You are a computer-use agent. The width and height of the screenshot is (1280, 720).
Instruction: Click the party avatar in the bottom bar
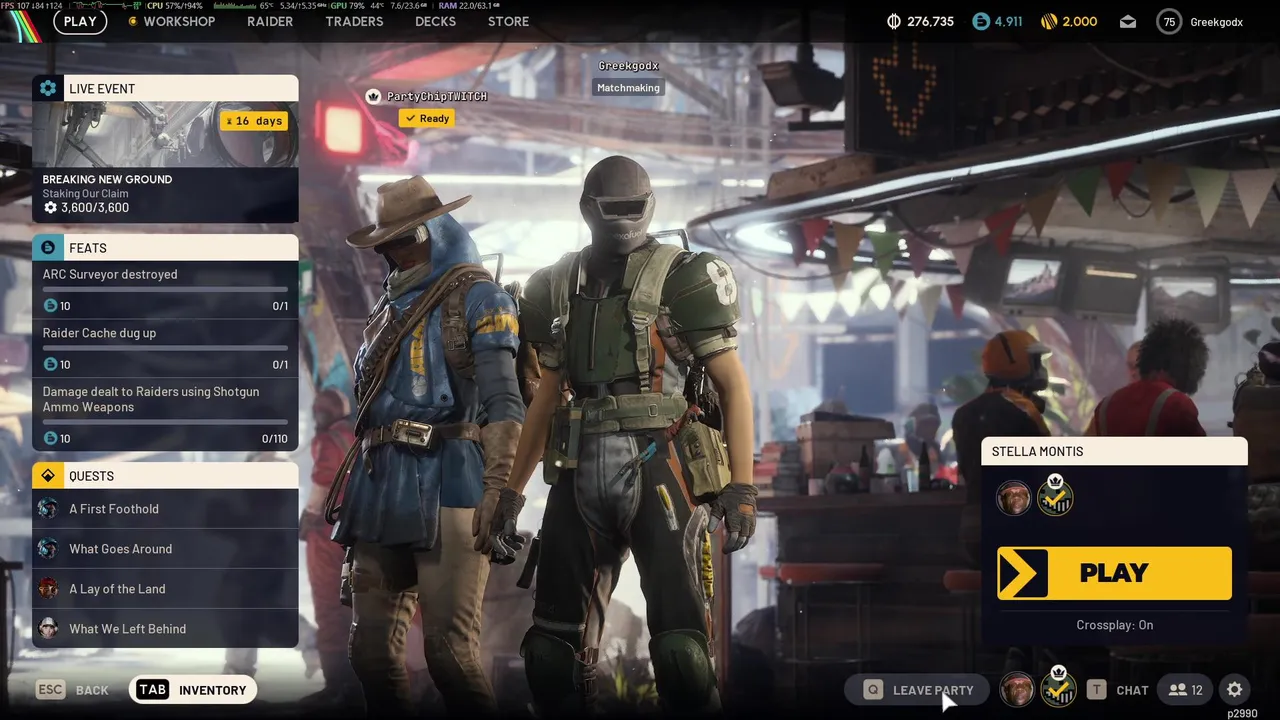(1017, 690)
